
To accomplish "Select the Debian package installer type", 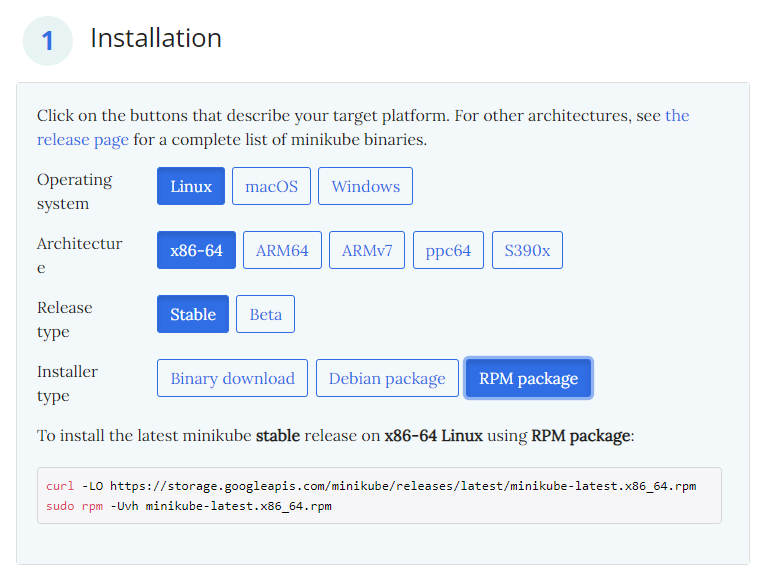I will click(x=387, y=378).
